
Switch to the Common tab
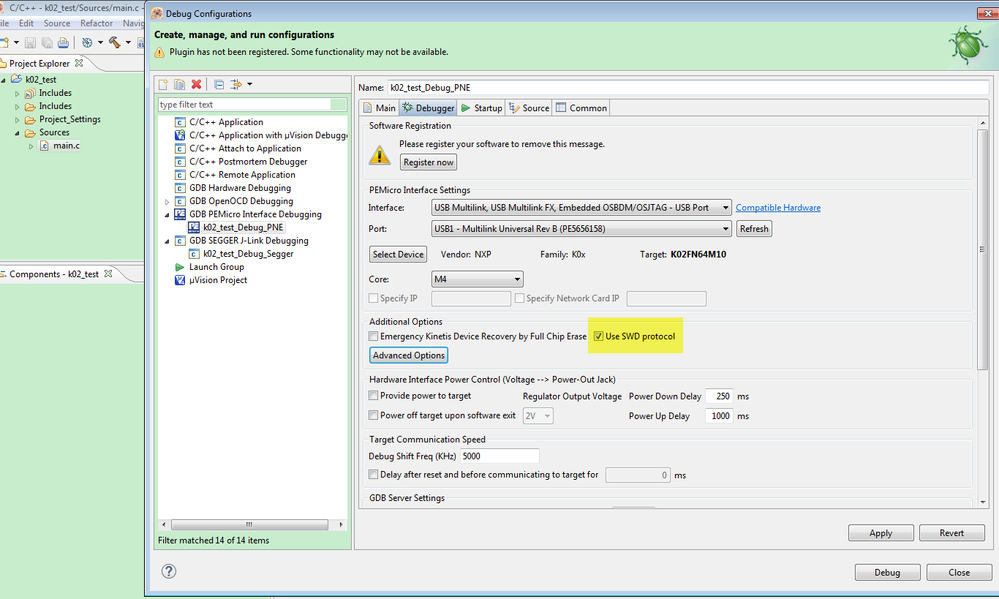581,108
